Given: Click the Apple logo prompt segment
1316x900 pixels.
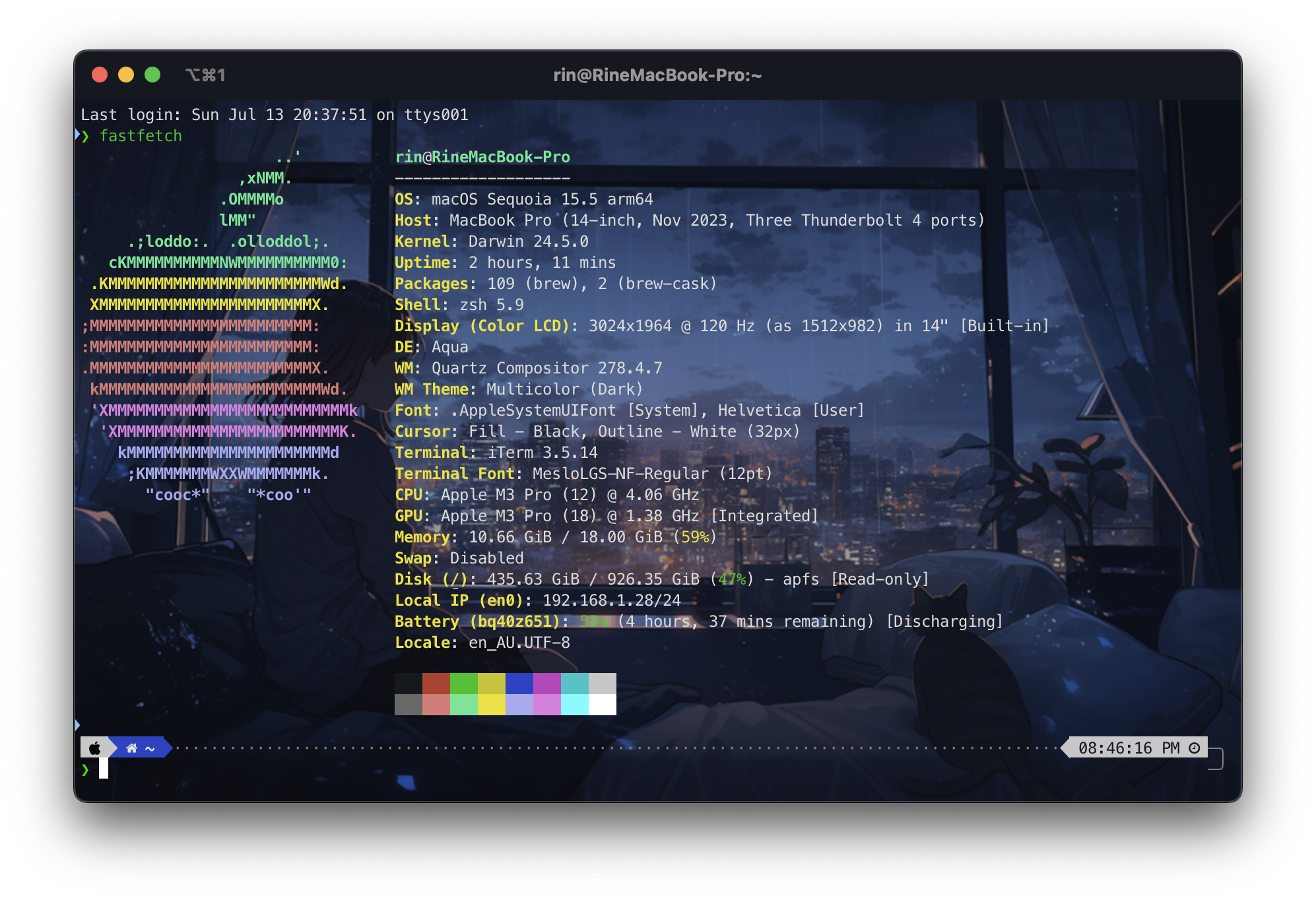Looking at the screenshot, I should click(95, 748).
